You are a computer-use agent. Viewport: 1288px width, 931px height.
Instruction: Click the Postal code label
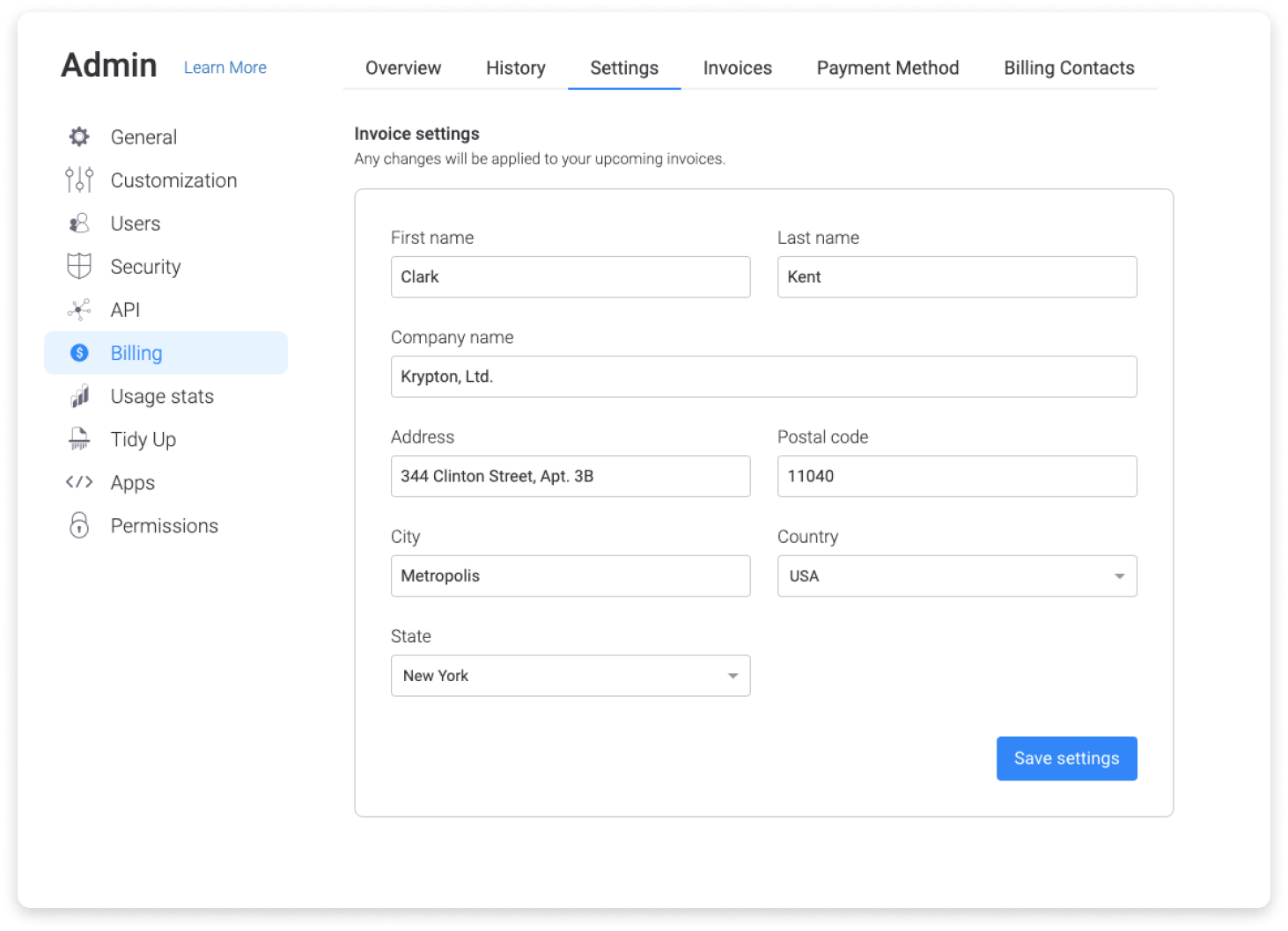coord(822,436)
